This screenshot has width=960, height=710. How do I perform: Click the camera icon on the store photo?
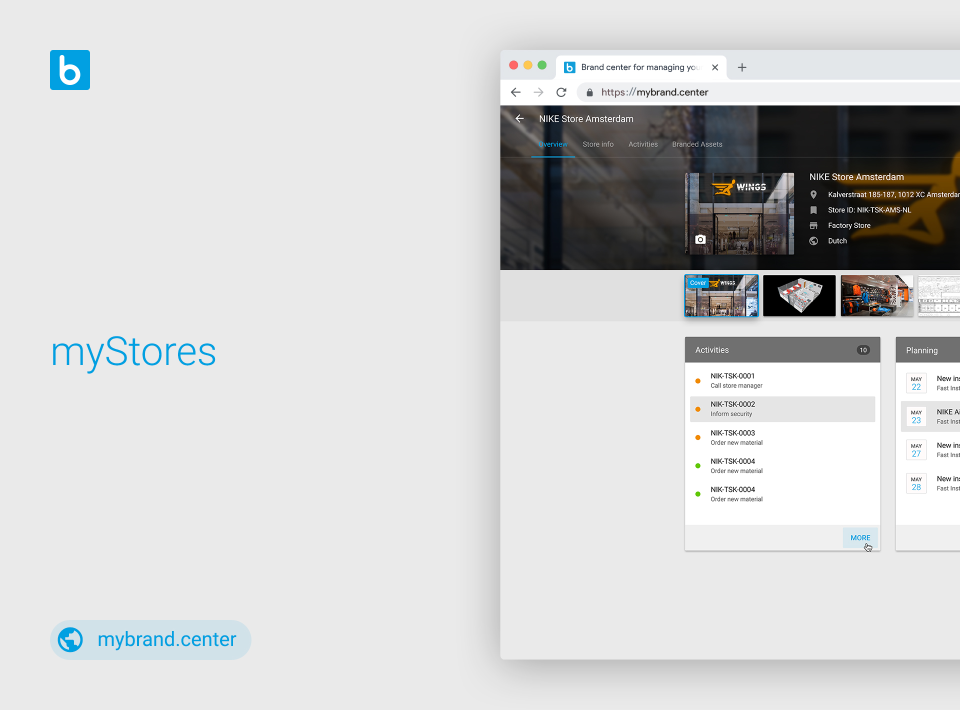pyautogui.click(x=699, y=239)
